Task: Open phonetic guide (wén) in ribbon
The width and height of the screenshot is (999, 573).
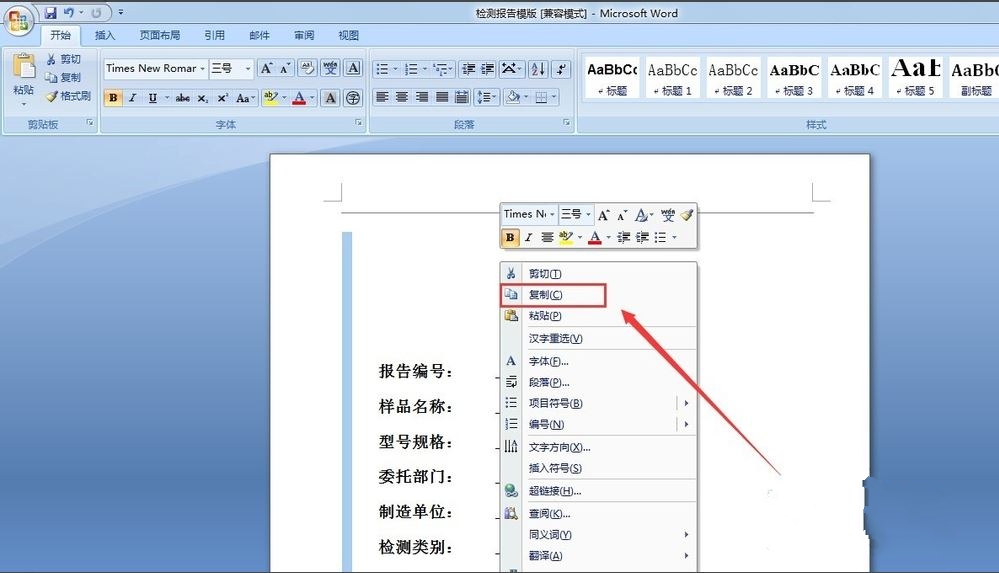Action: pos(330,68)
